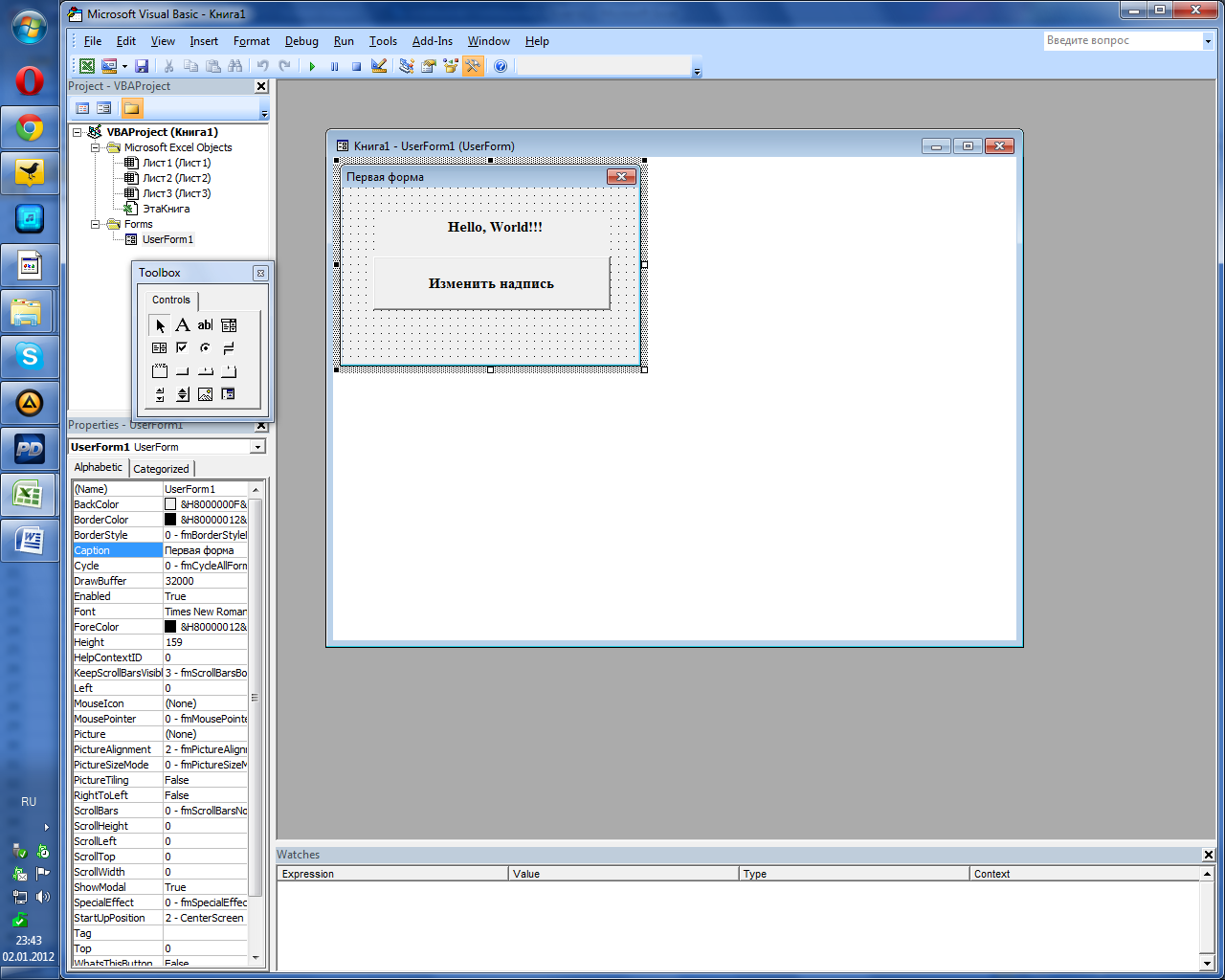This screenshot has height=980, width=1225.
Task: Collapse the Microsoft Excel Objects folder
Action: pos(95,147)
